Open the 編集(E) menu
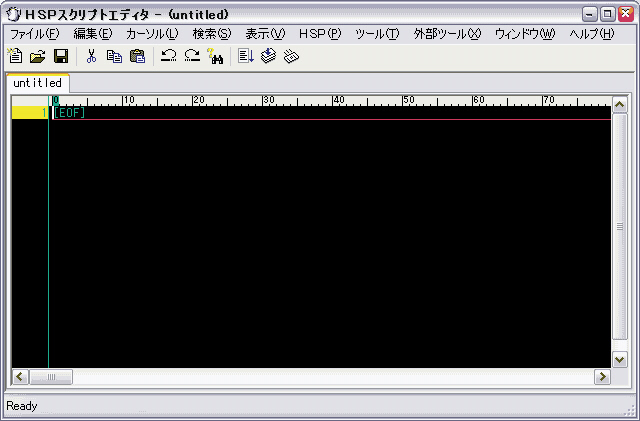Image resolution: width=640 pixels, height=421 pixels. click(x=92, y=33)
